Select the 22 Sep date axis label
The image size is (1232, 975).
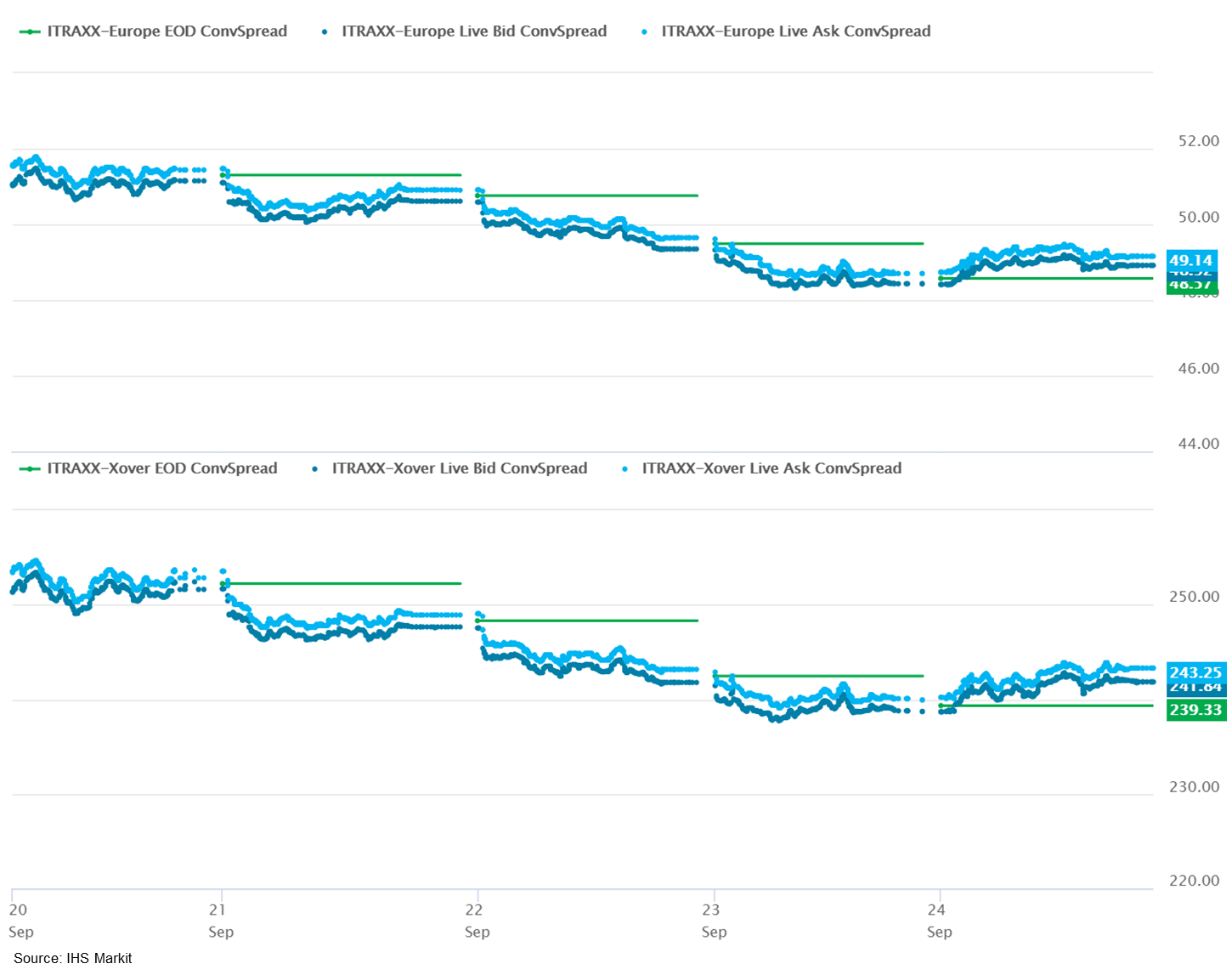478,920
